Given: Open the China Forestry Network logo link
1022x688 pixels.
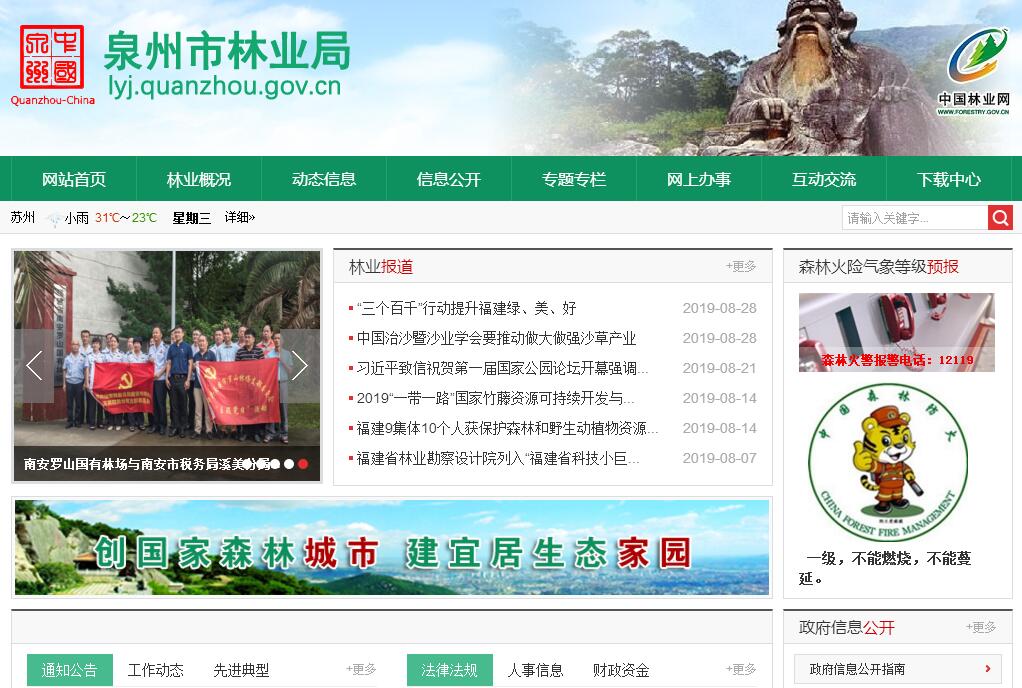Looking at the screenshot, I should [974, 72].
